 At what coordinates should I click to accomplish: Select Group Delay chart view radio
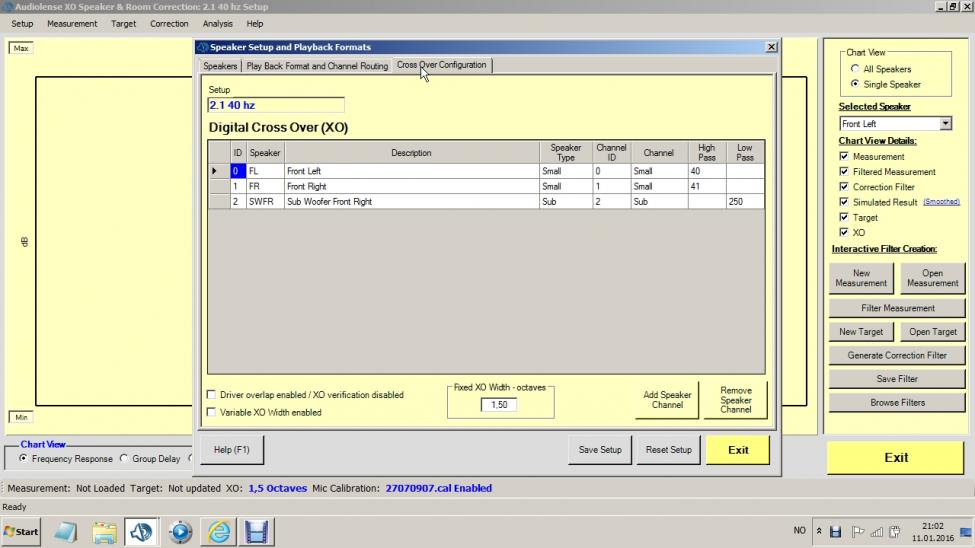[124, 458]
